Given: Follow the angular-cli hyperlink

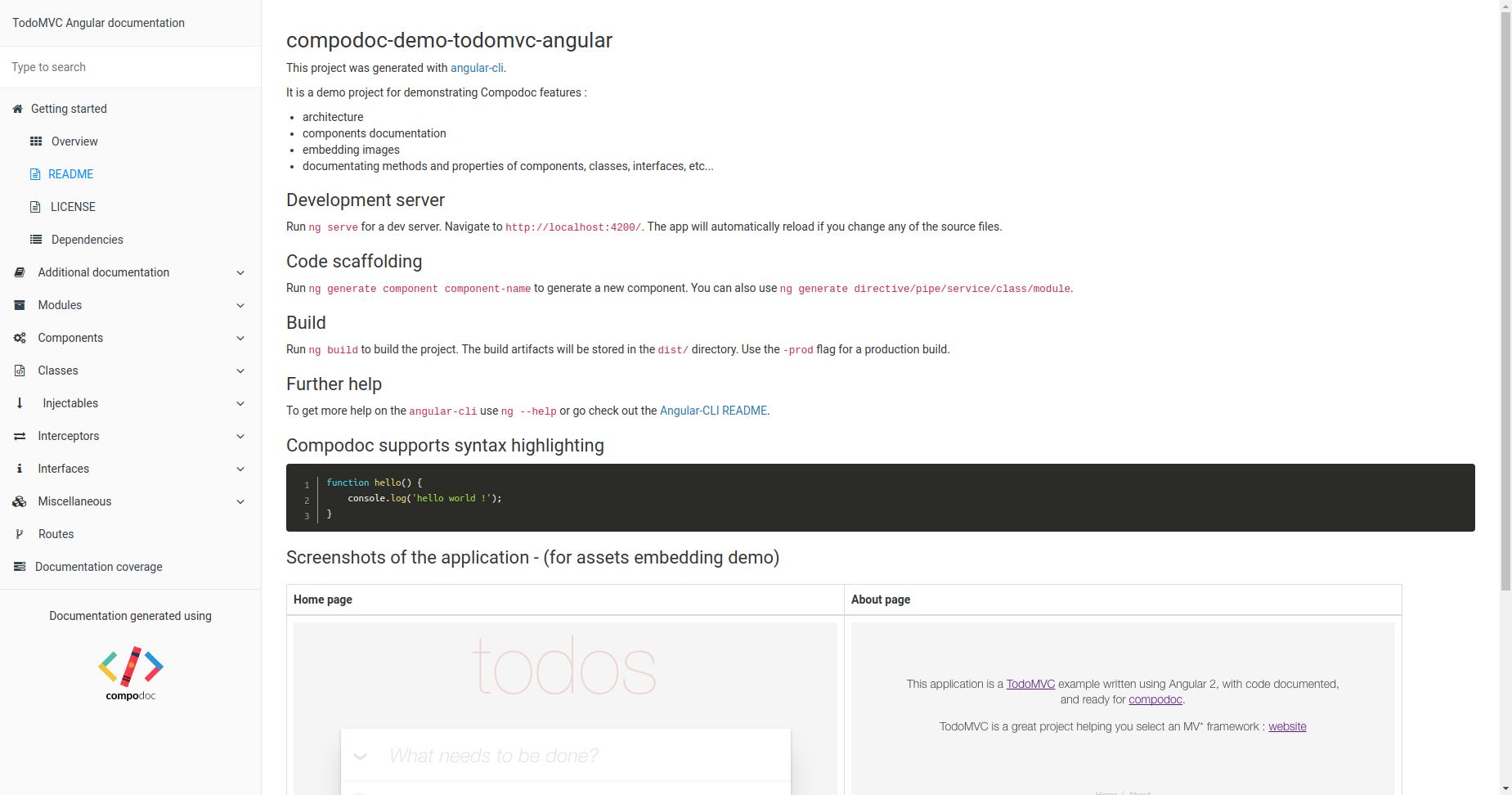Looking at the screenshot, I should (x=477, y=68).
